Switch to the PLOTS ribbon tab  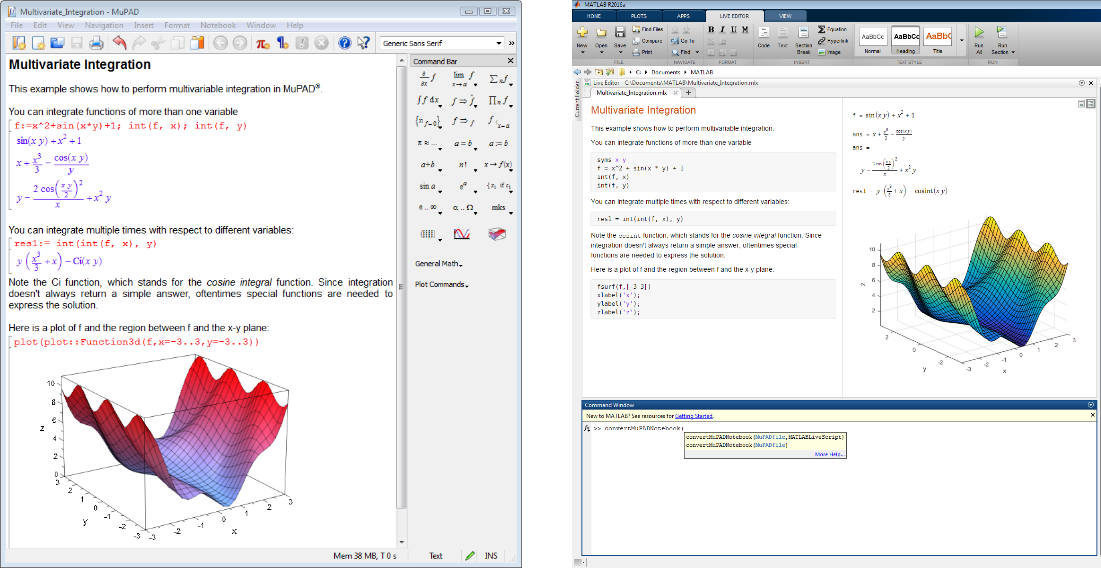639,16
